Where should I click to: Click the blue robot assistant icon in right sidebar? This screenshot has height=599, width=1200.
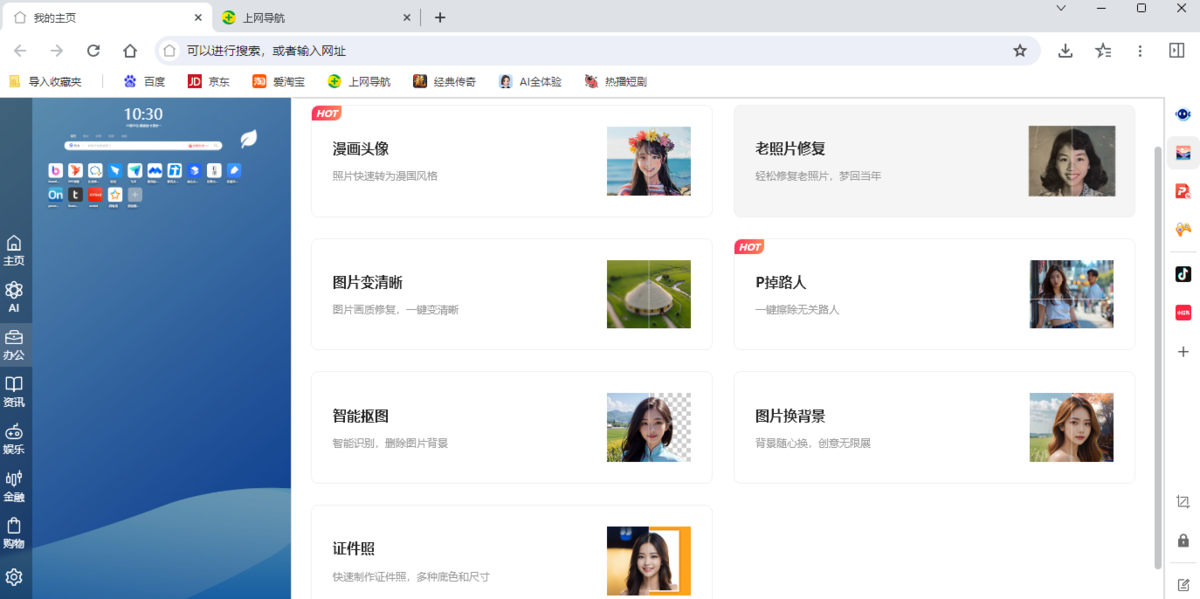tap(1183, 114)
